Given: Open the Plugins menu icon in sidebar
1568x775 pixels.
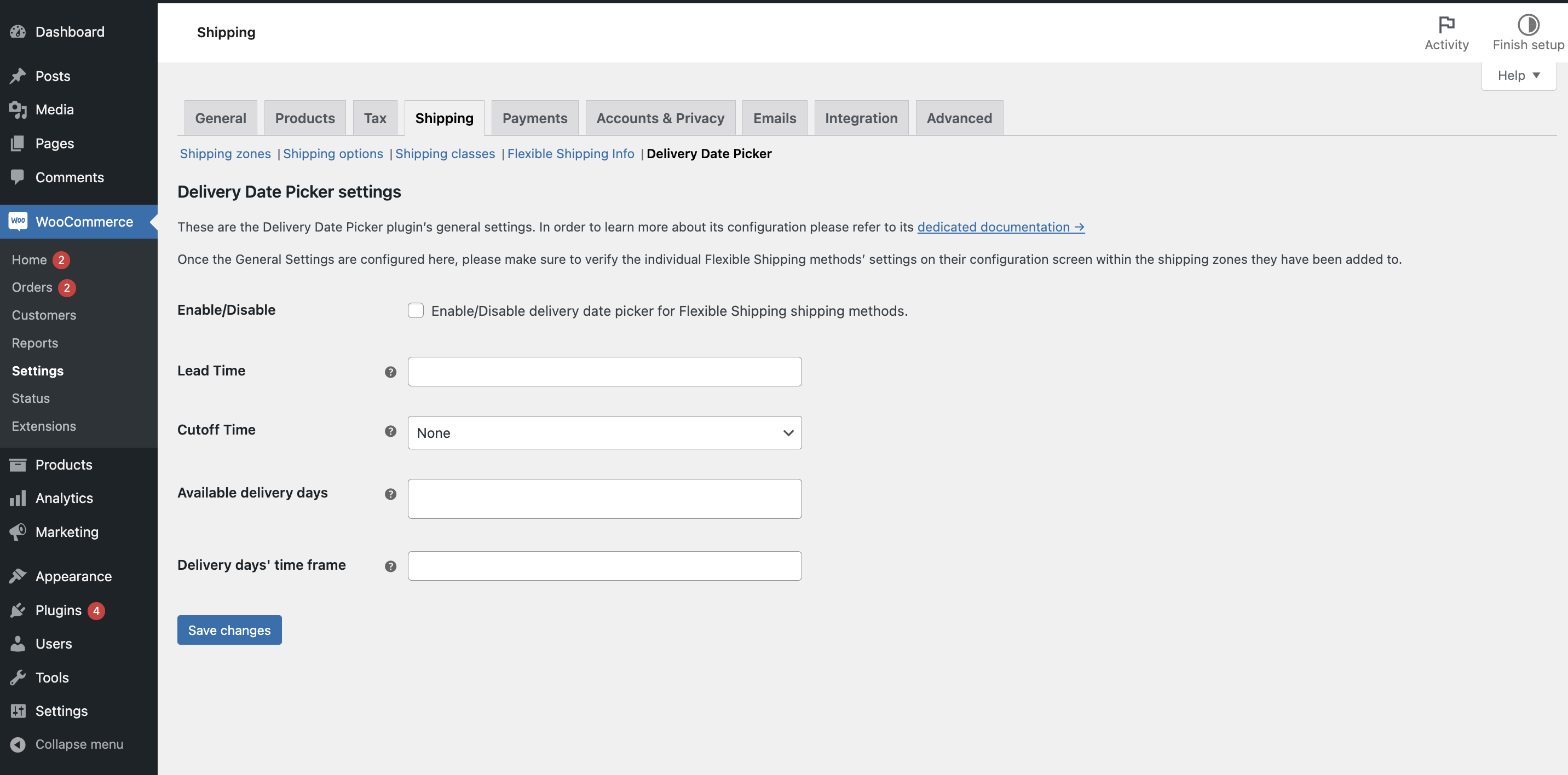Looking at the screenshot, I should [18, 610].
